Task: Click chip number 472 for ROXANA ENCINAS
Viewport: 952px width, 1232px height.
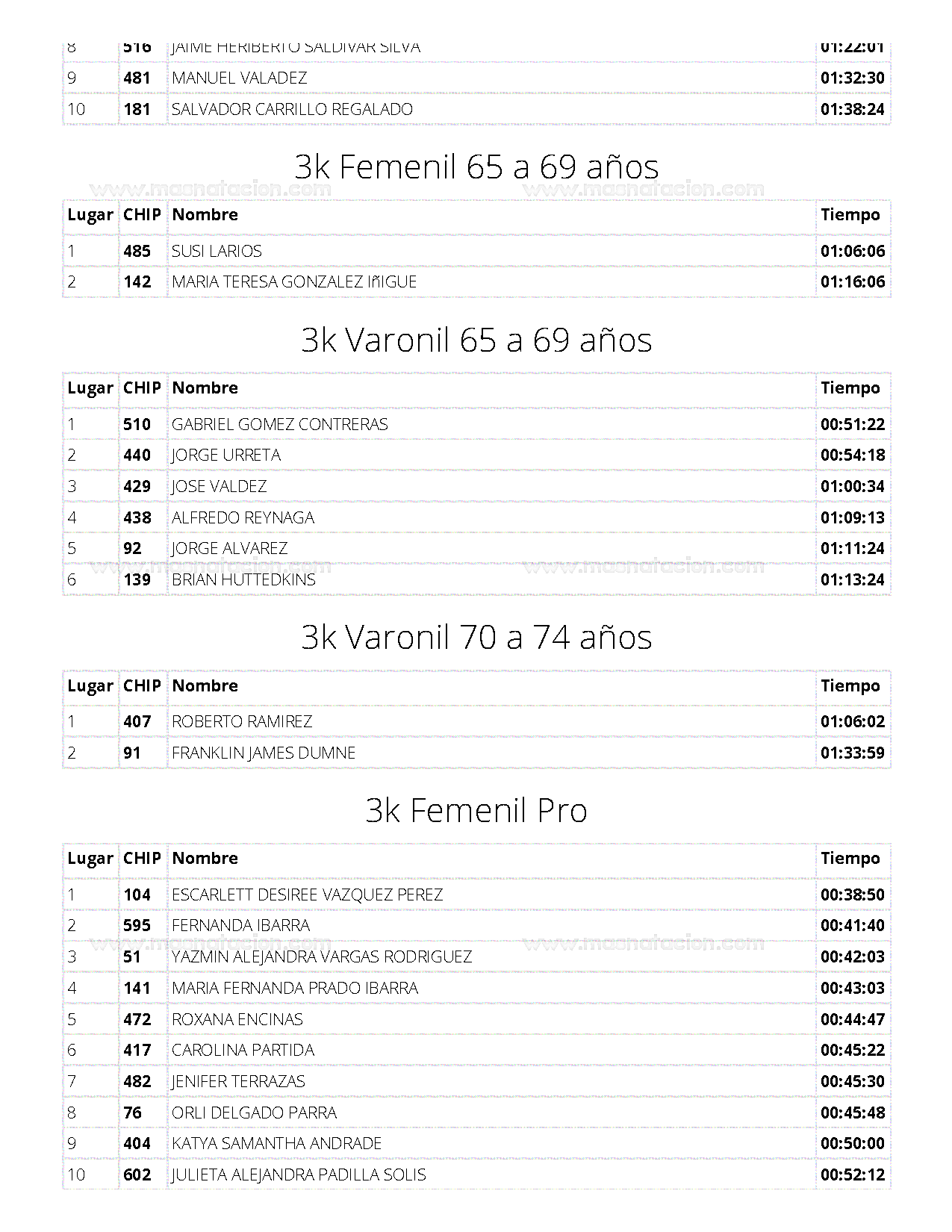Action: (137, 1019)
